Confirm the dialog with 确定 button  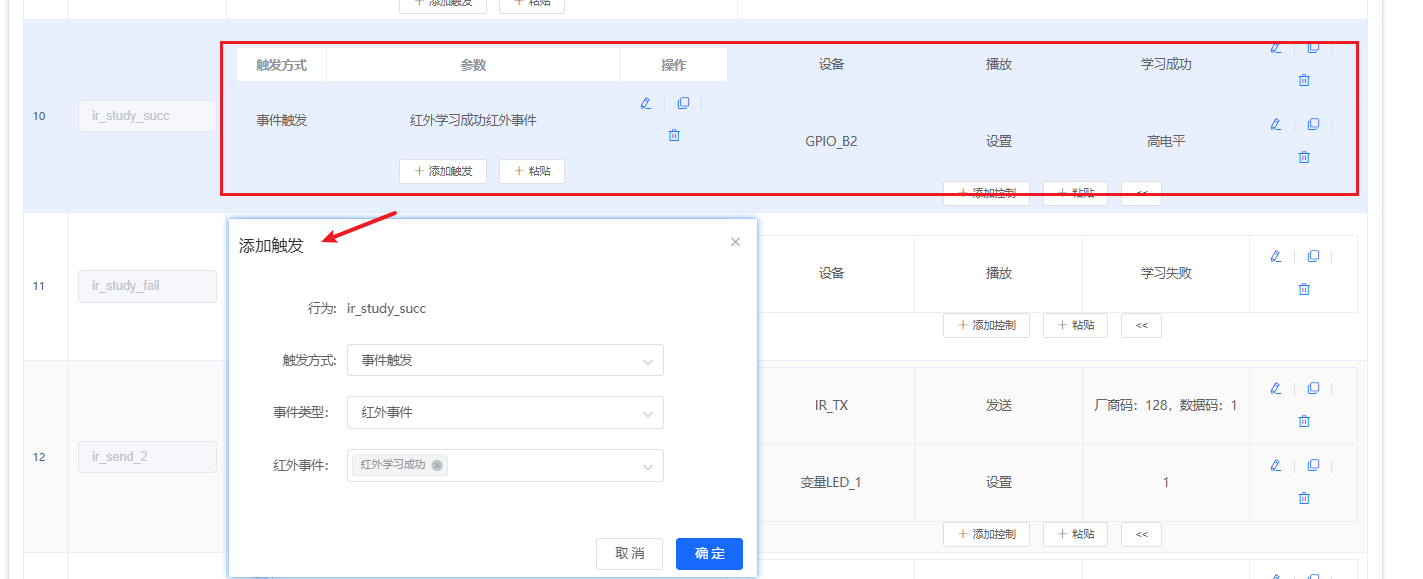click(709, 553)
